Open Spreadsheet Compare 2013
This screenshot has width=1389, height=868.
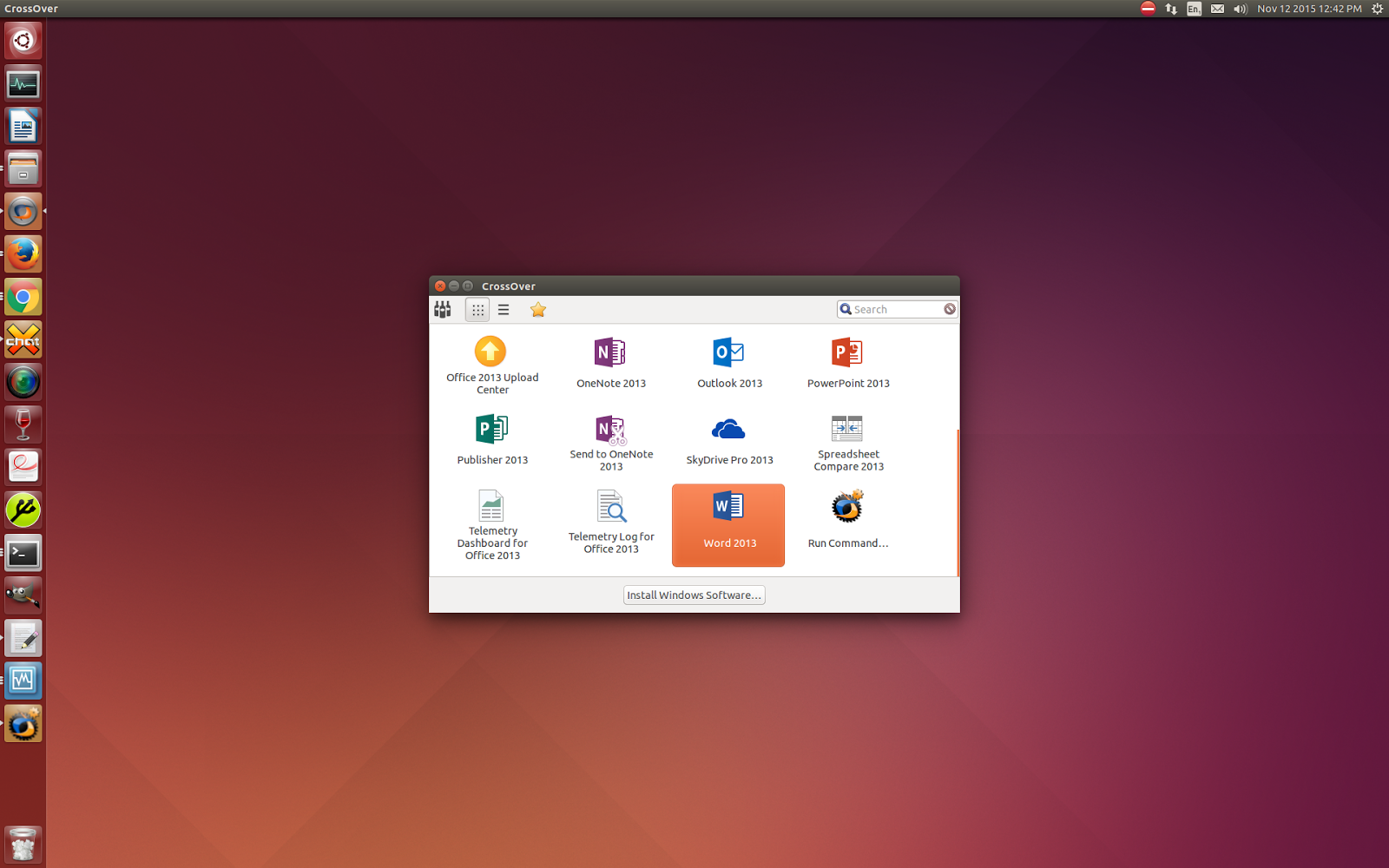point(848,443)
